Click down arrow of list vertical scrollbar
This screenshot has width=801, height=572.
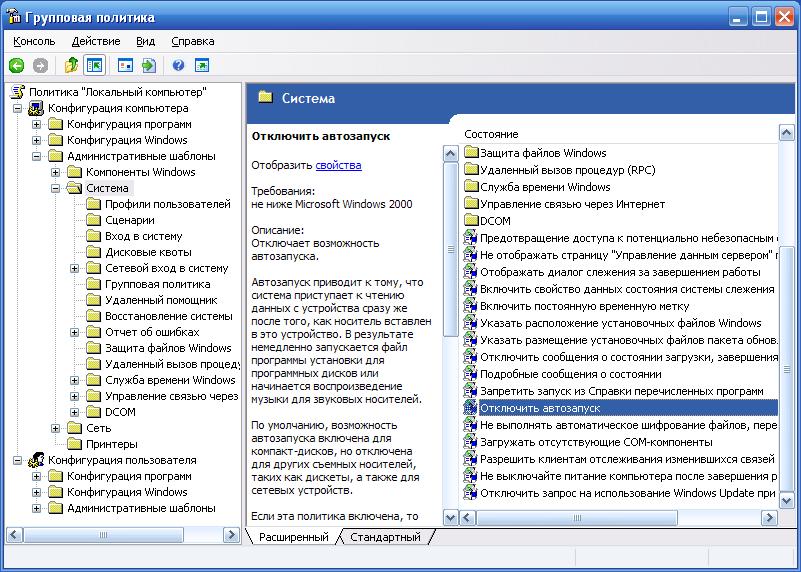click(787, 501)
